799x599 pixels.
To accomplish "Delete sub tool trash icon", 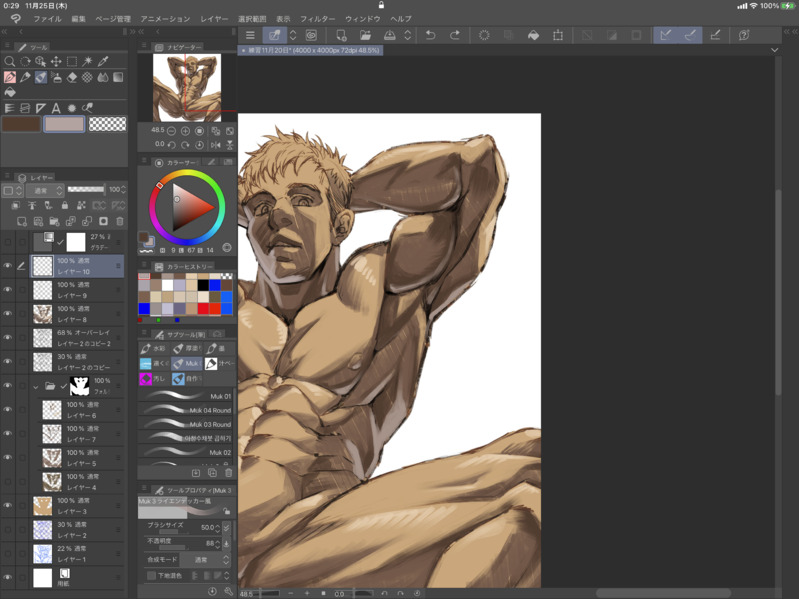I will click(x=228, y=473).
